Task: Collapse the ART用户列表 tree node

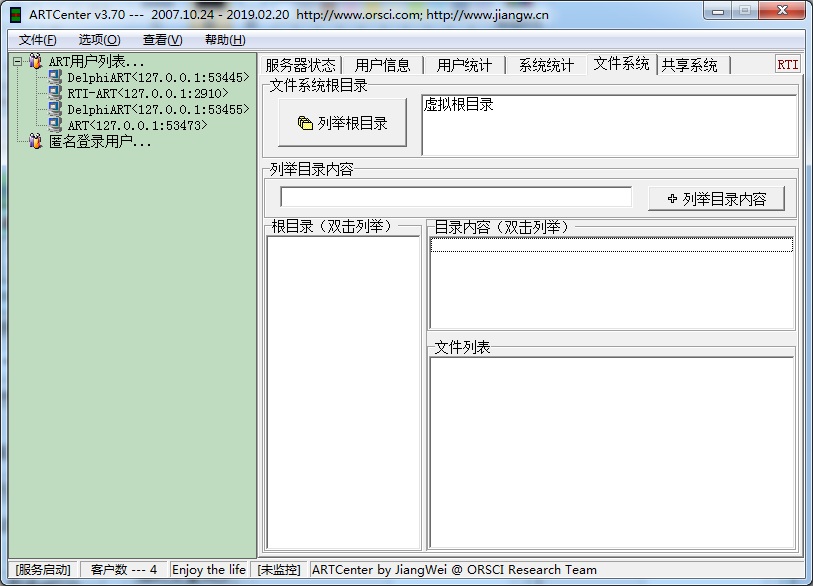Action: (18, 62)
